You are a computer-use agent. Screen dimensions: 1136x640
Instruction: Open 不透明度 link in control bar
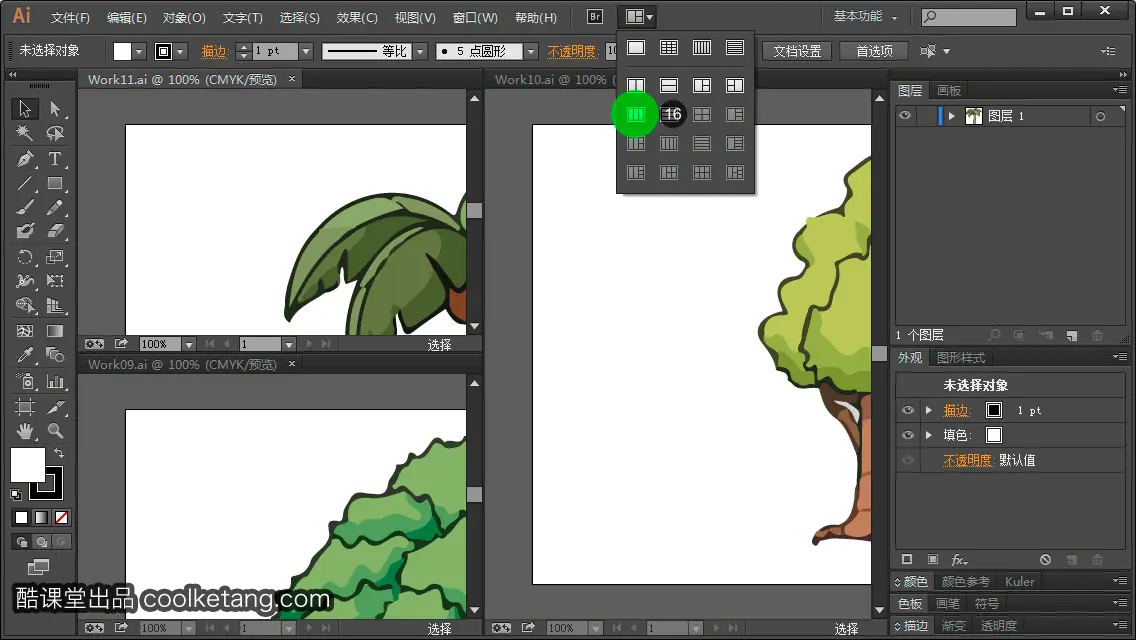point(572,51)
